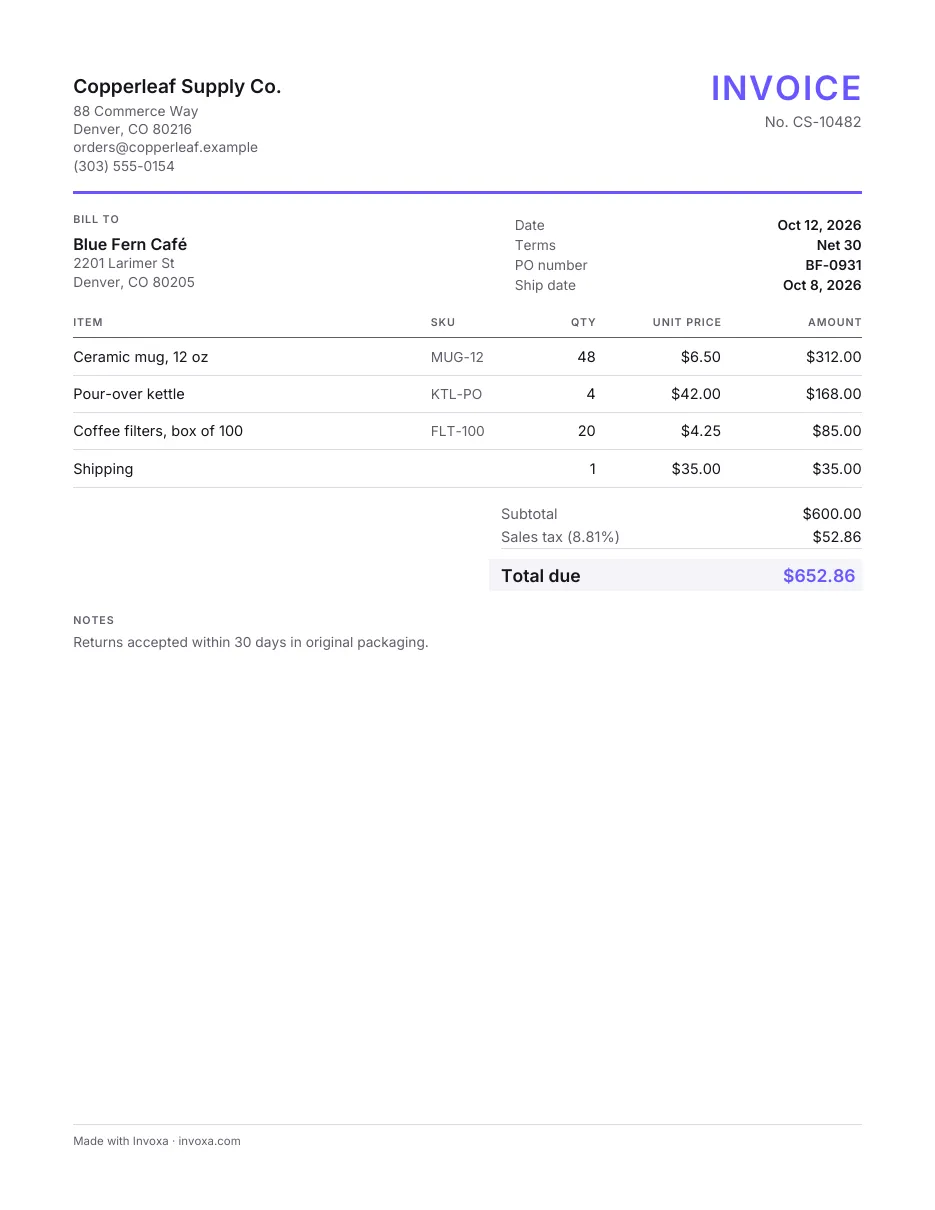Select the KTL-PO SKU cell
Image resolution: width=935 pixels, height=1210 pixels.
click(456, 394)
